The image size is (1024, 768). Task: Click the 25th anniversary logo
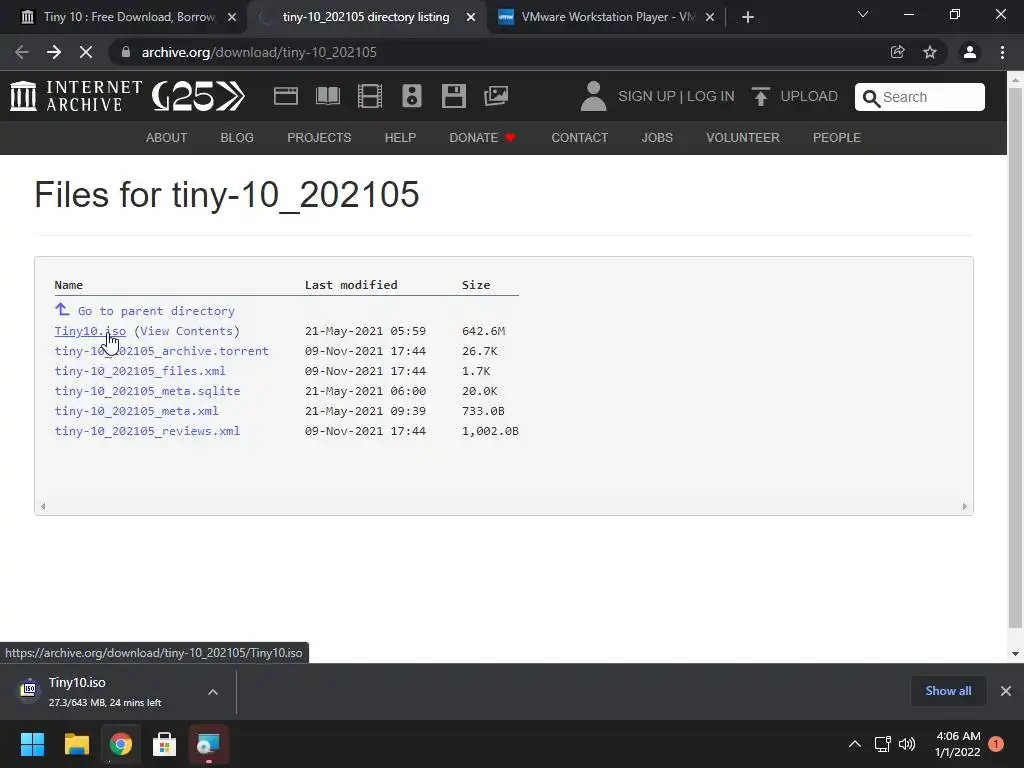click(x=199, y=96)
